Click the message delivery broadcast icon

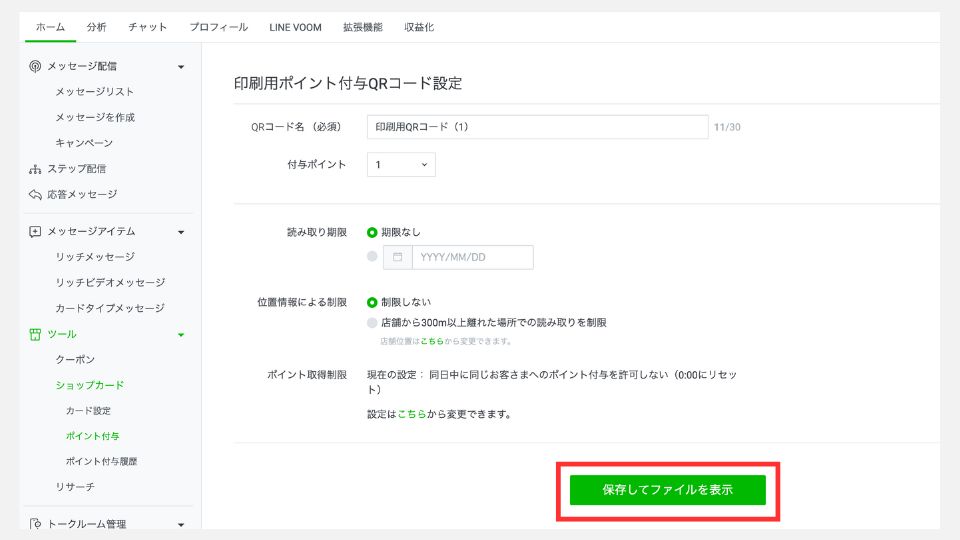point(35,66)
